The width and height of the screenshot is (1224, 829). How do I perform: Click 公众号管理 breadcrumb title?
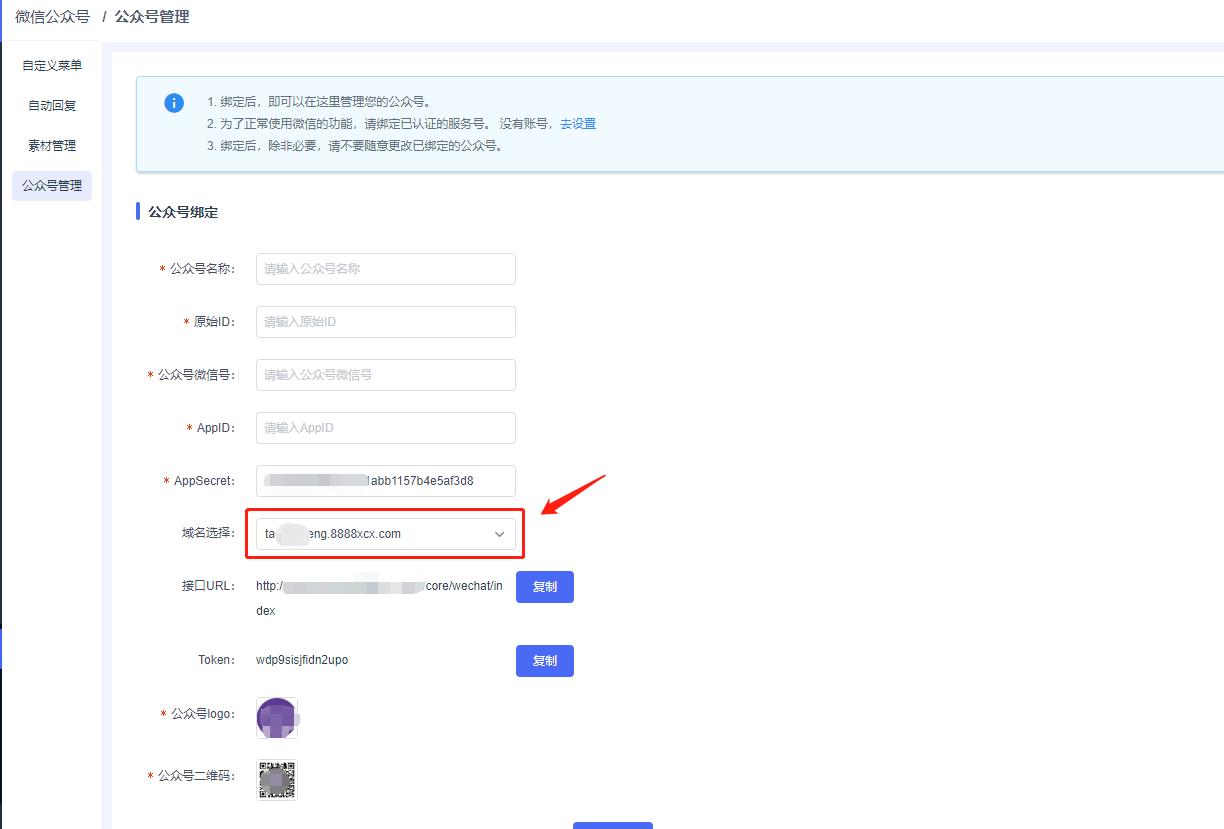click(x=152, y=17)
